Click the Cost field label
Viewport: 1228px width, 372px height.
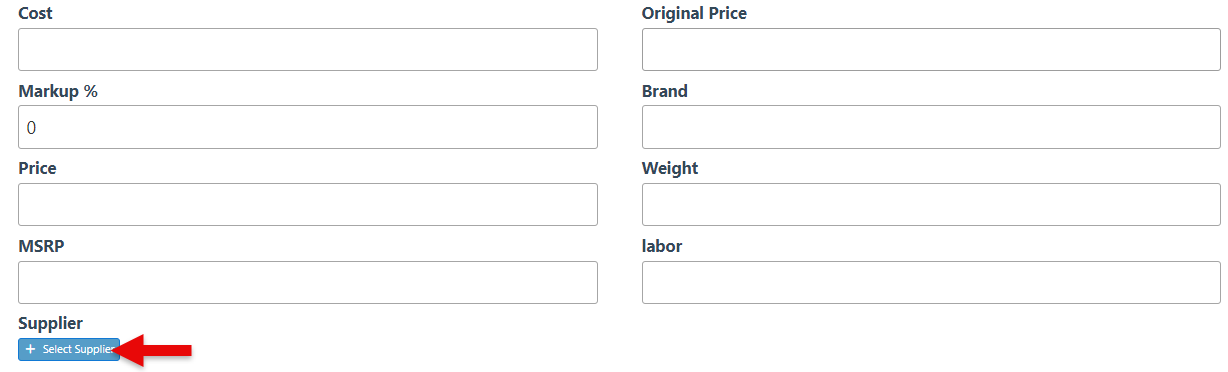[36, 13]
